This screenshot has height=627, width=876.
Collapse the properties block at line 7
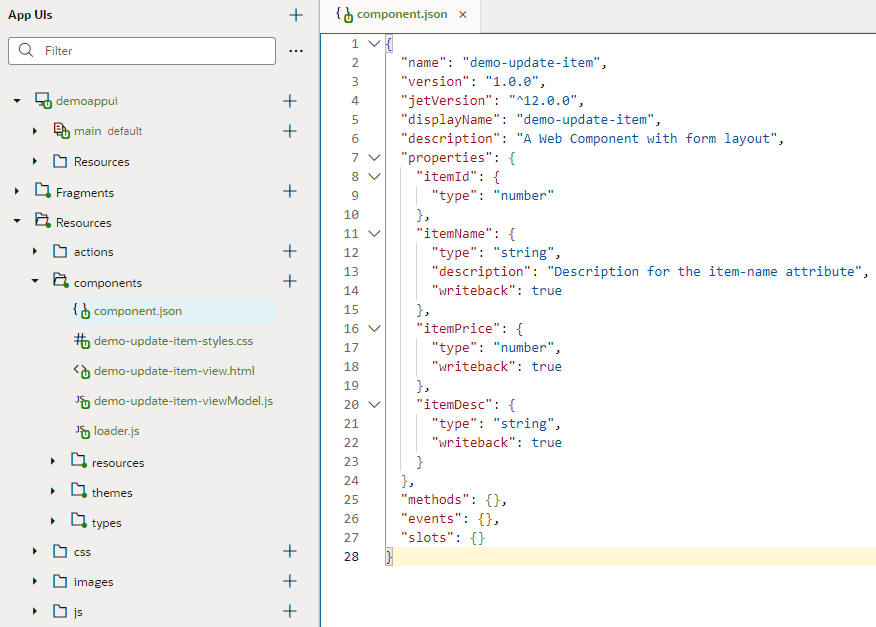tap(373, 157)
